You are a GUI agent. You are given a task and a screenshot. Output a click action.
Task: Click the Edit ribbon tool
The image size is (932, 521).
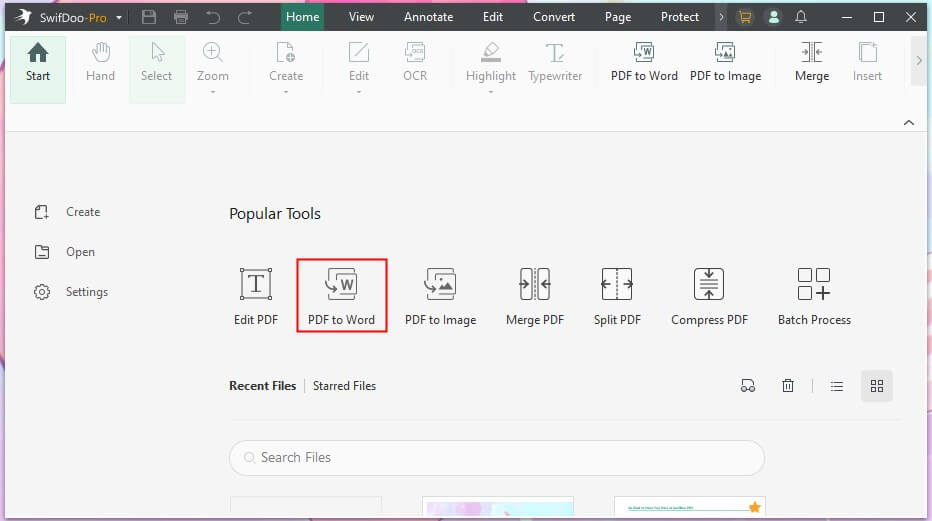358,62
